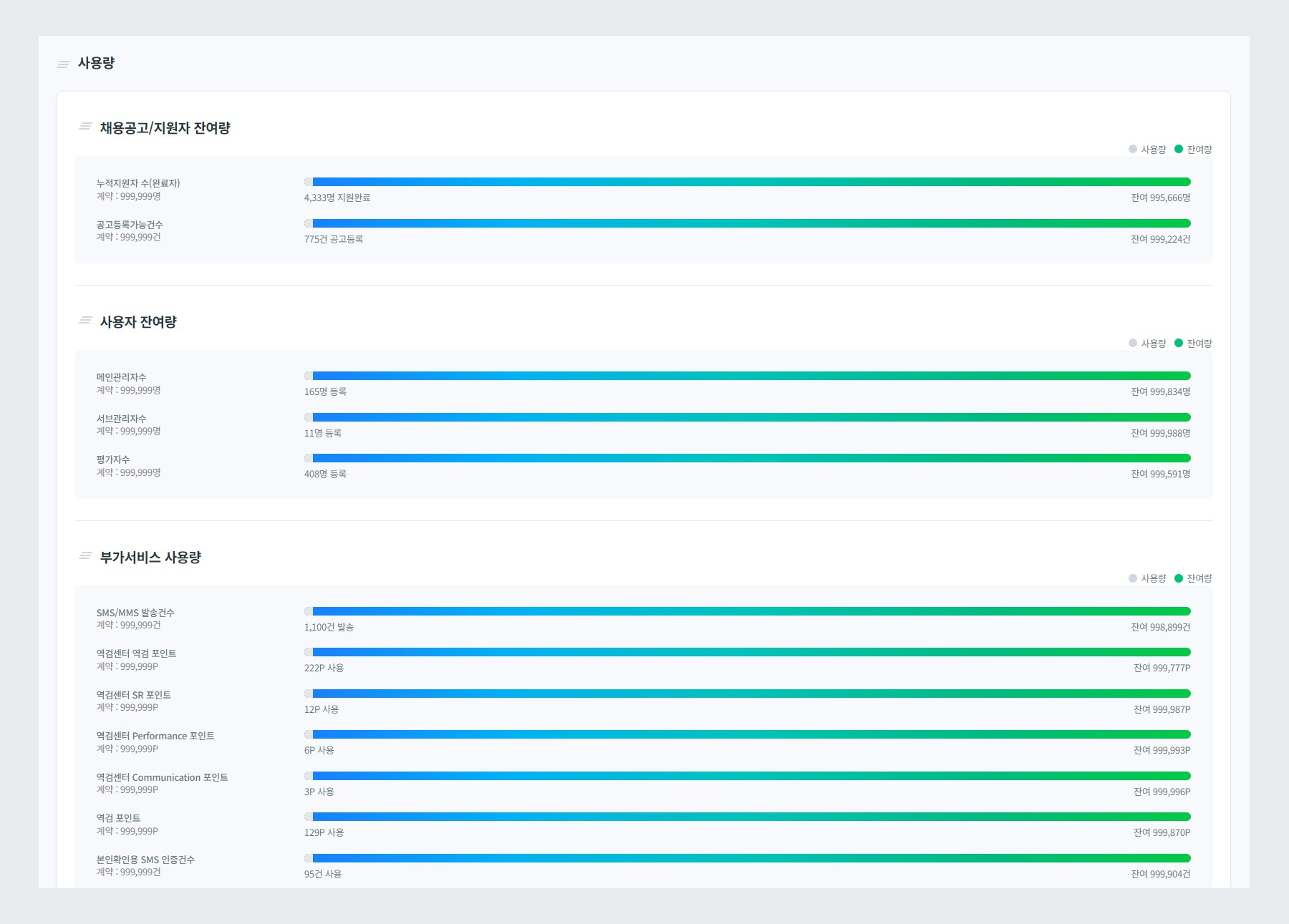
Task: Click the 'SMS/MMS 발송건수' row label
Action: point(135,613)
